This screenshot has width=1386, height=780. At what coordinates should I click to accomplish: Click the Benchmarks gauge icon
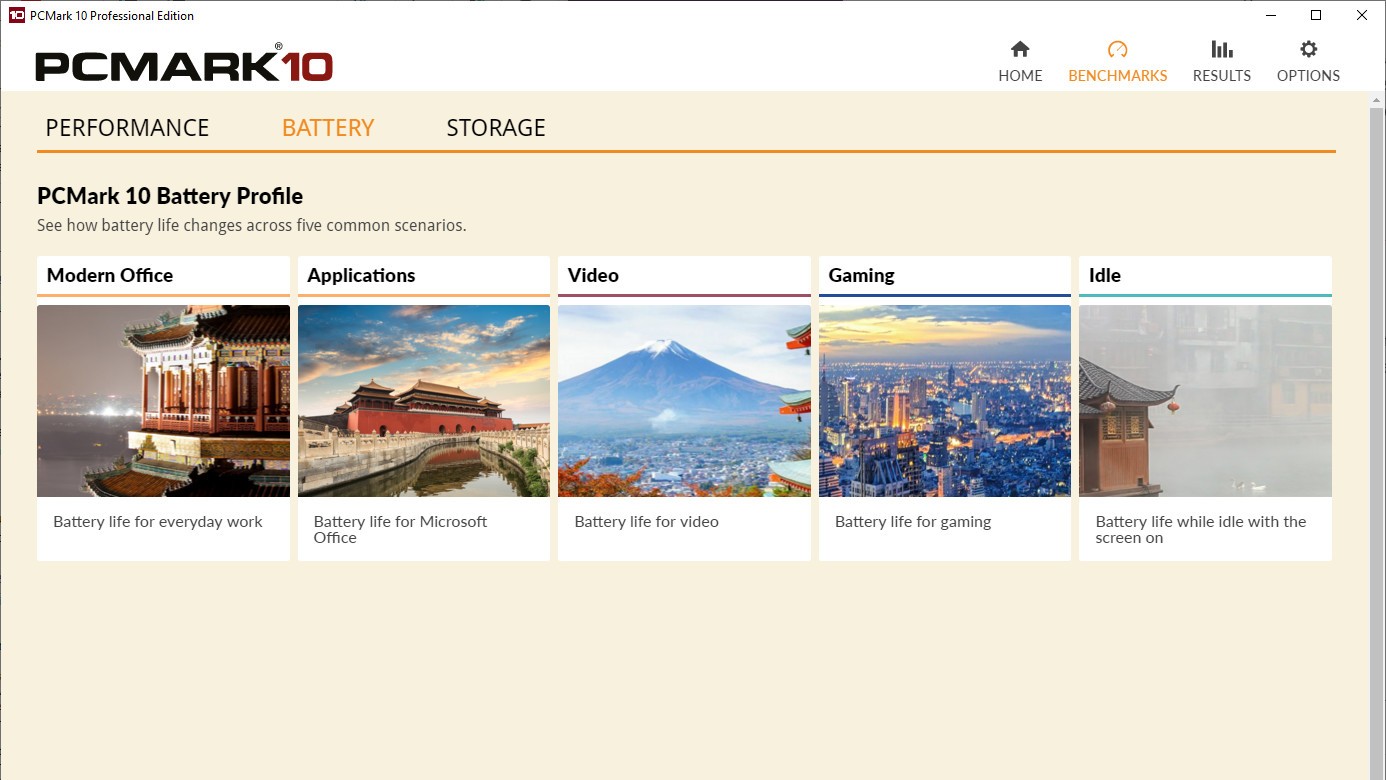pyautogui.click(x=1117, y=49)
